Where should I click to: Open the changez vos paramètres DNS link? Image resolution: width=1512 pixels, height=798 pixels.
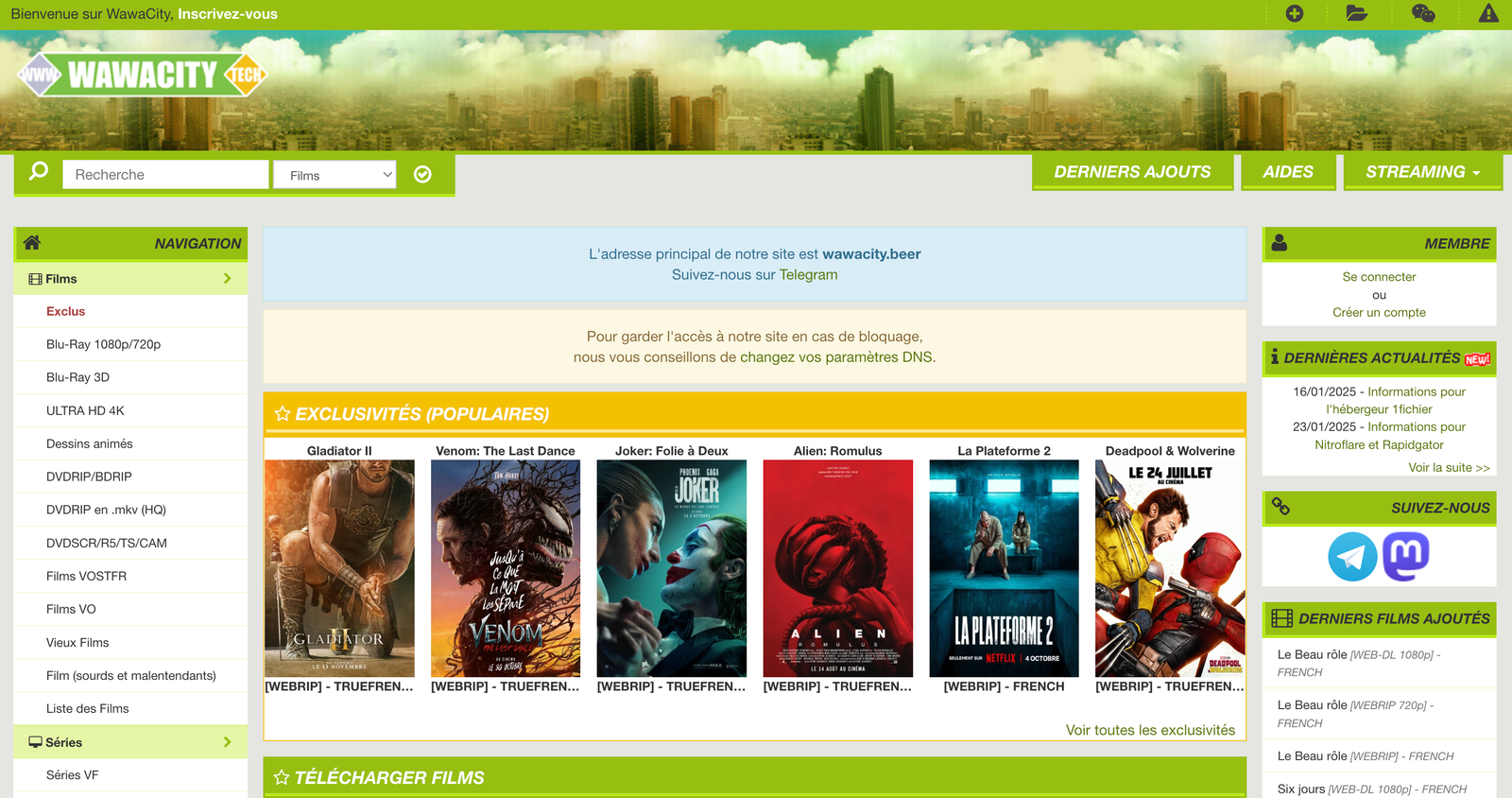835,356
